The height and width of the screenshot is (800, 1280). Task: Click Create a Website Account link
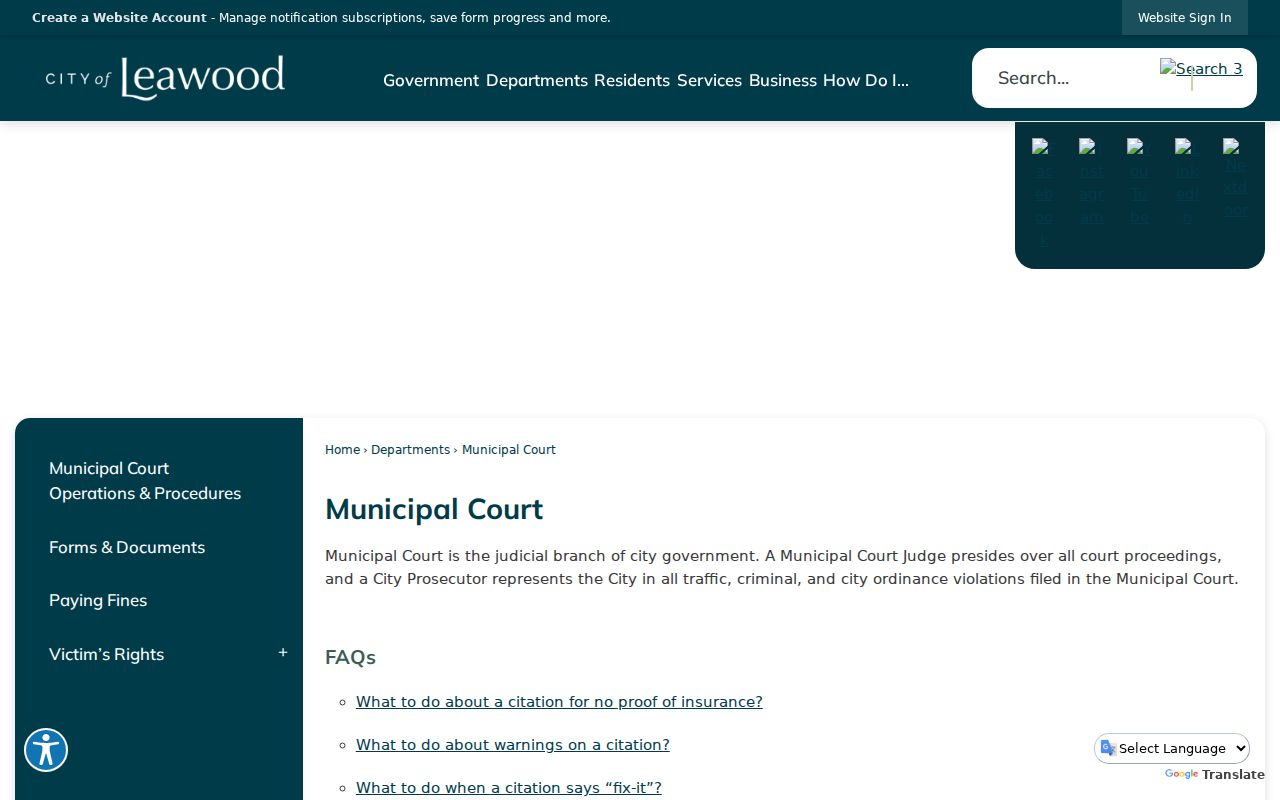(119, 18)
